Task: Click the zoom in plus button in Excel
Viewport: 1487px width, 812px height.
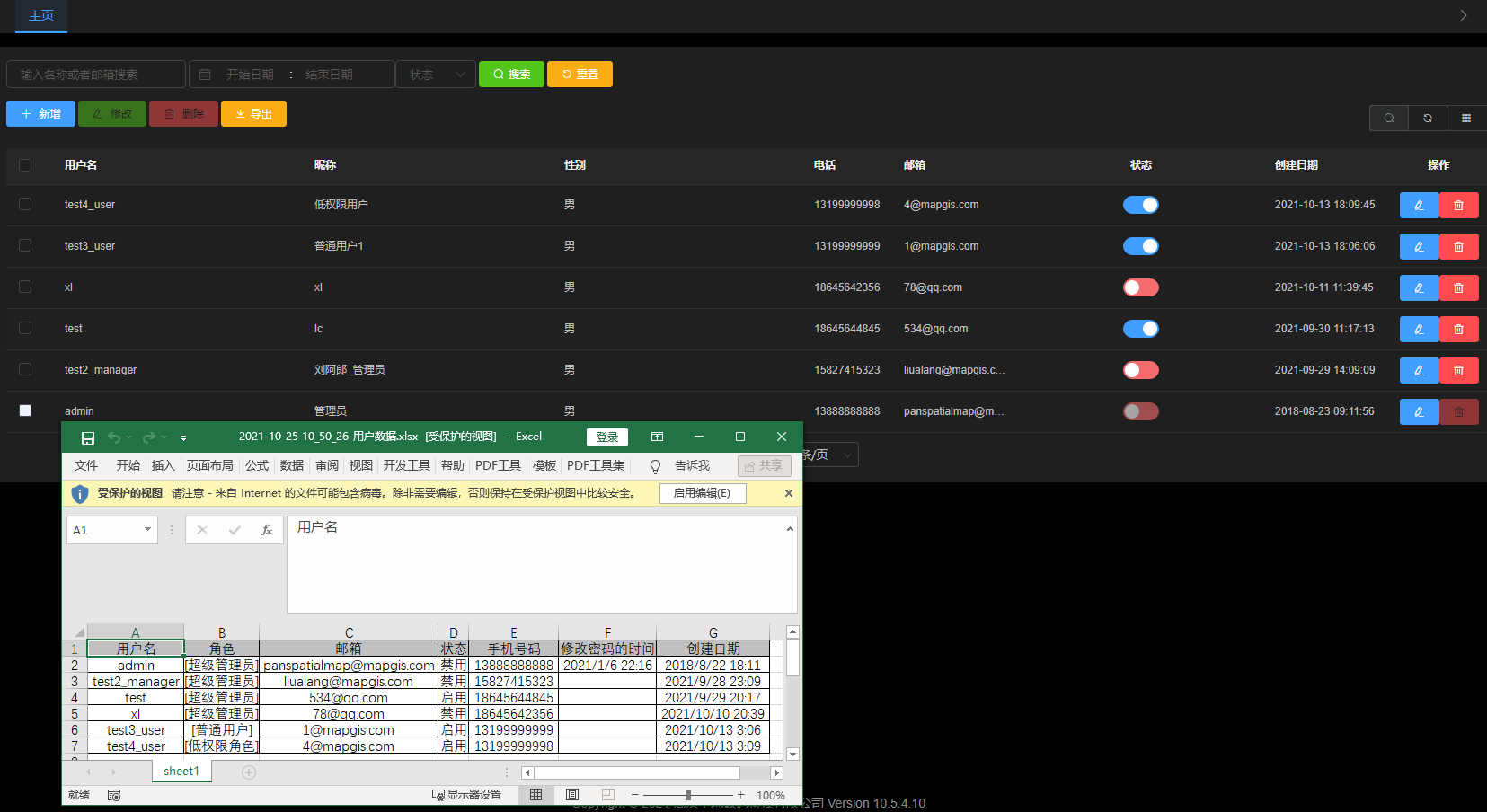Action: click(x=741, y=795)
